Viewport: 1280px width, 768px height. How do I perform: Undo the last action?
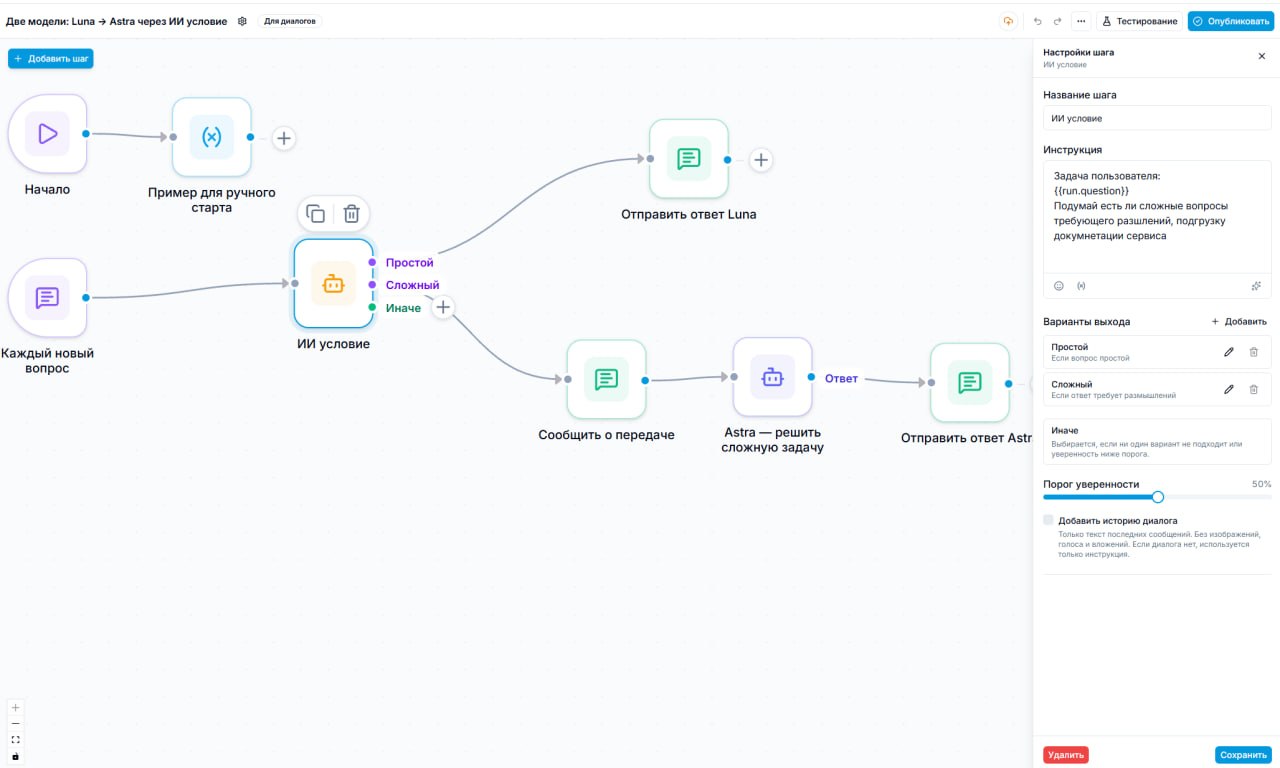[1037, 21]
